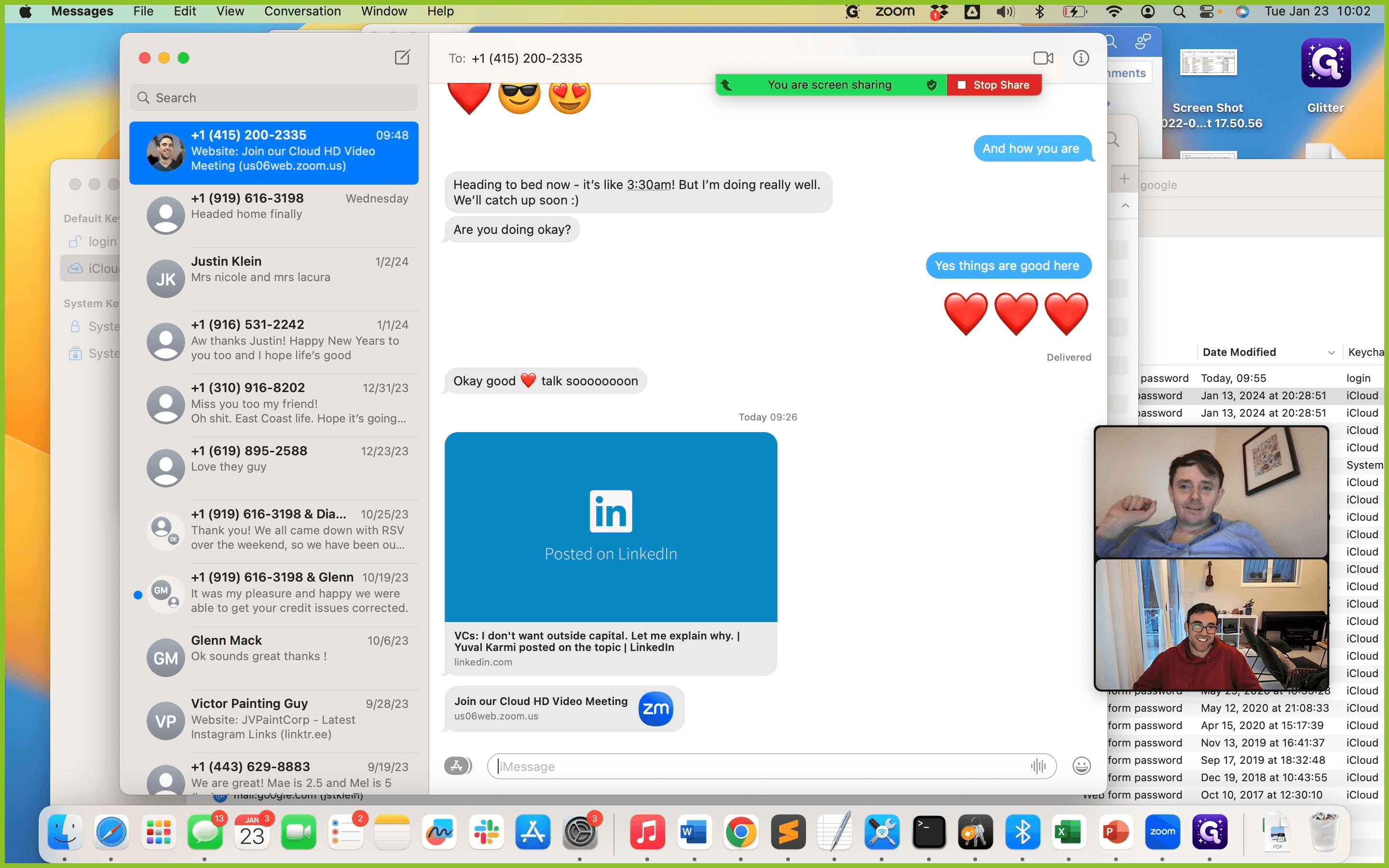Viewport: 1389px width, 868px height.
Task: Open Bluetooth menu bar icon
Action: [1039, 12]
